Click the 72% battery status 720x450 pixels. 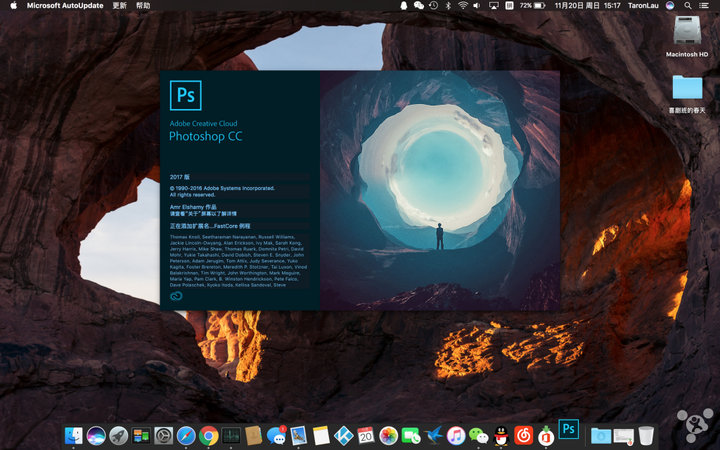tap(532, 6)
